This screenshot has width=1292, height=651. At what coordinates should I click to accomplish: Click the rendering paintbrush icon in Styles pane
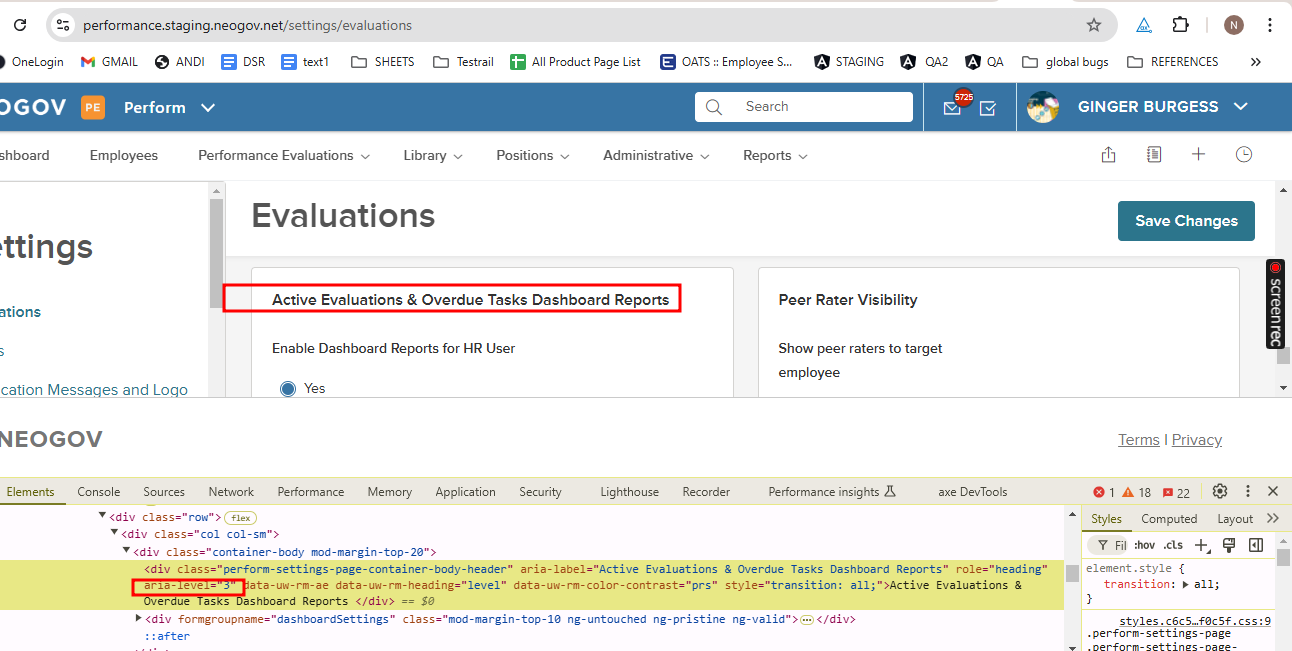(x=1229, y=545)
